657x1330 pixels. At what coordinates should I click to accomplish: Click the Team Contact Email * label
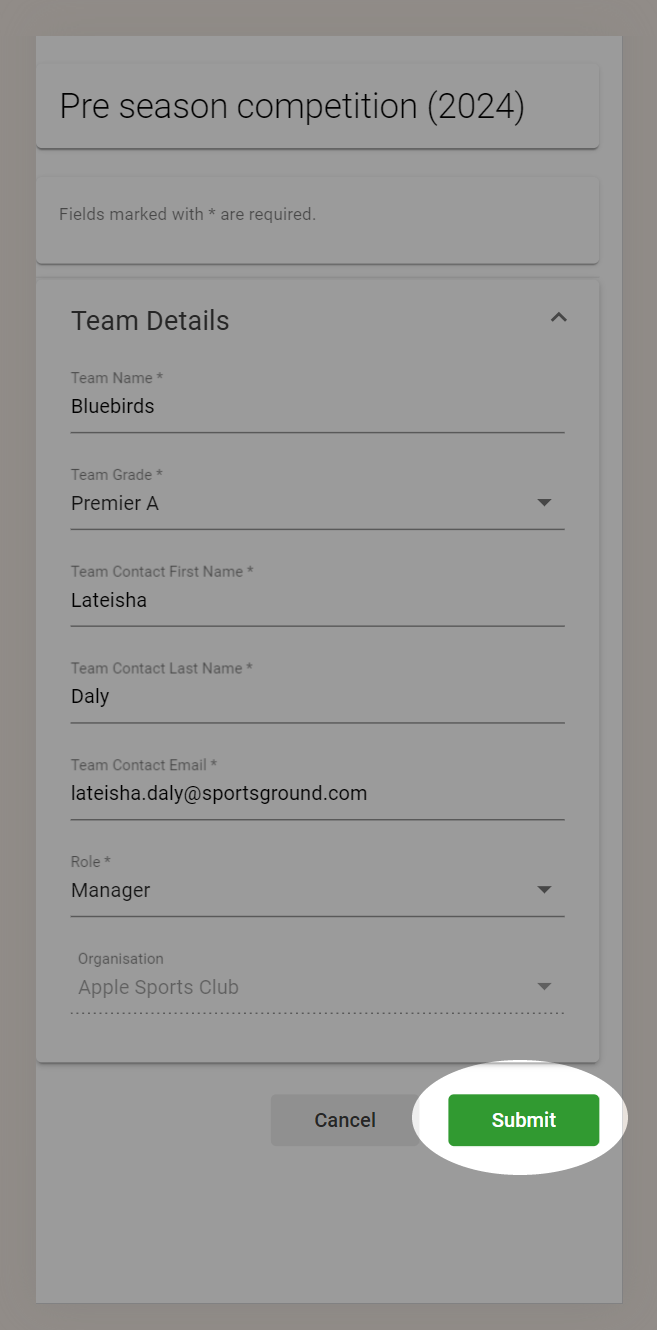144,765
